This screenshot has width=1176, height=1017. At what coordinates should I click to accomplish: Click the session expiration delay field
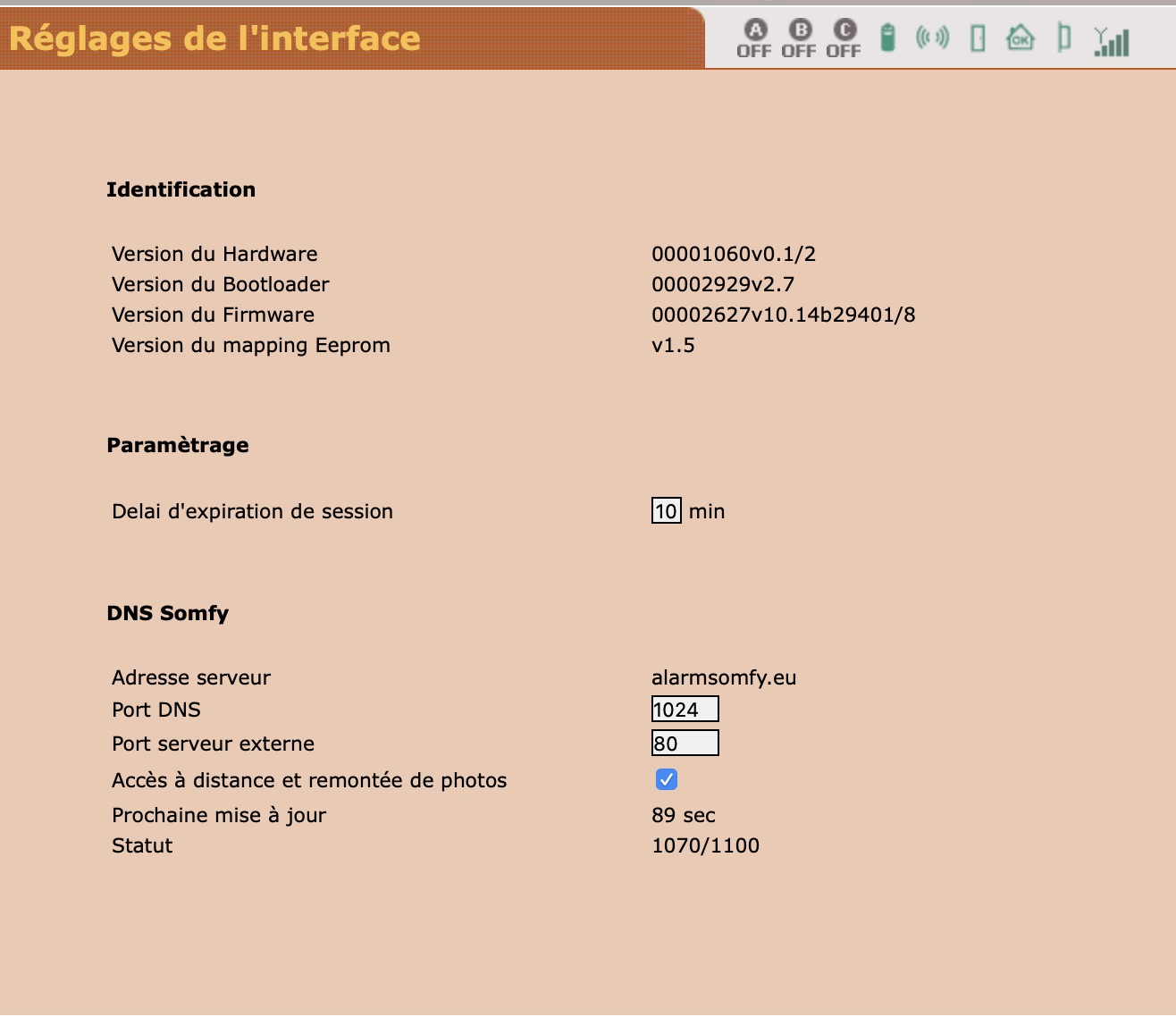point(666,510)
